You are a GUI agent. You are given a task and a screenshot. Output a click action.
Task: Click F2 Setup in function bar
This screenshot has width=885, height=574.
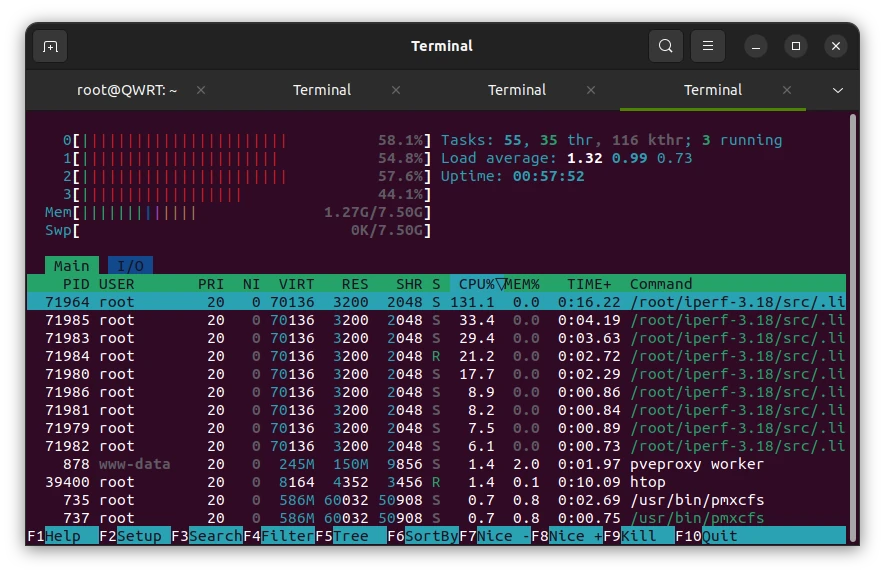pyautogui.click(x=135, y=536)
